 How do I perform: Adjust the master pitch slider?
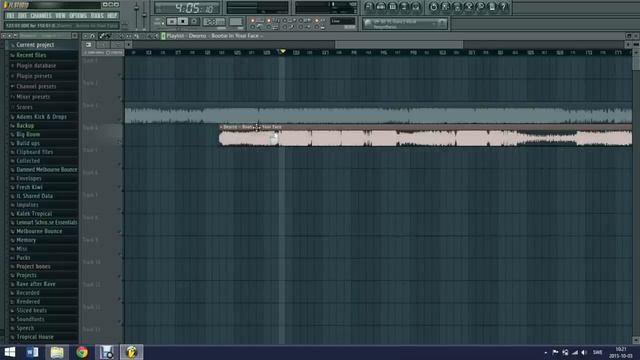pyautogui.click(x=144, y=14)
